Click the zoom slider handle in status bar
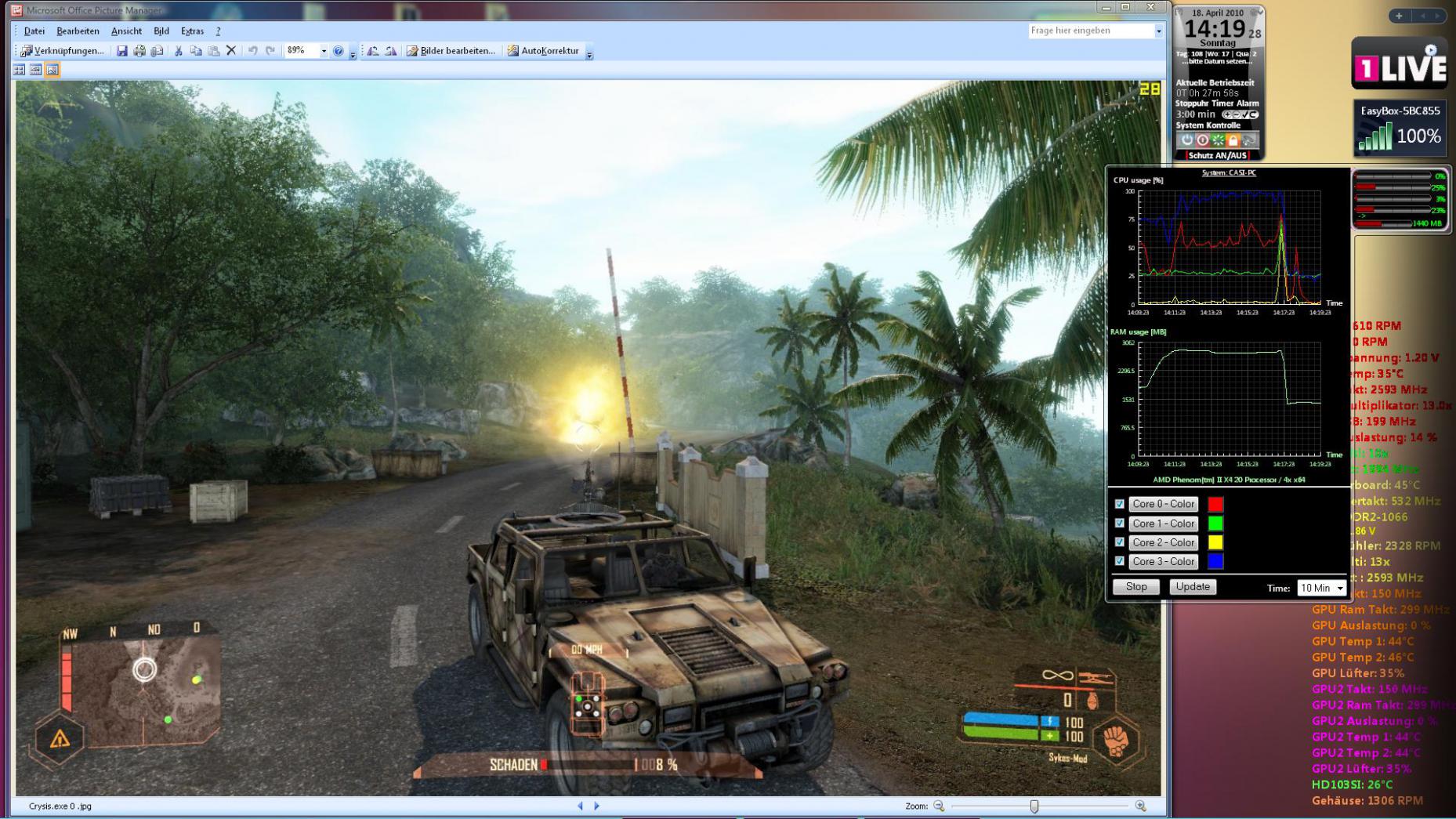This screenshot has width=1456, height=819. 1034,806
